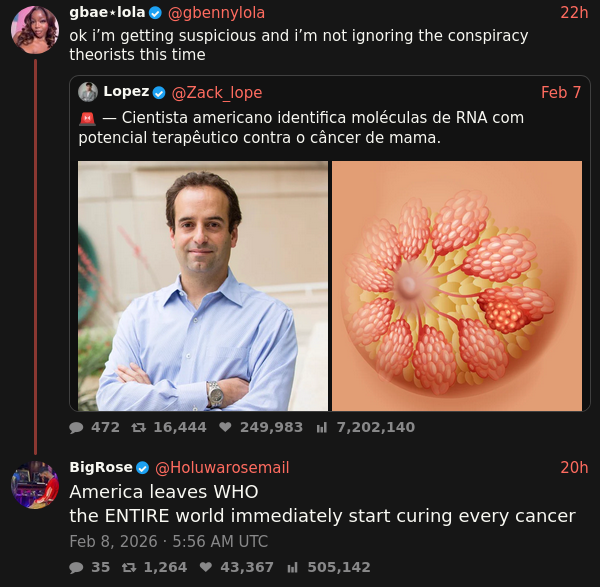
Task: Open the photo of man in blue shirt
Action: (203, 286)
